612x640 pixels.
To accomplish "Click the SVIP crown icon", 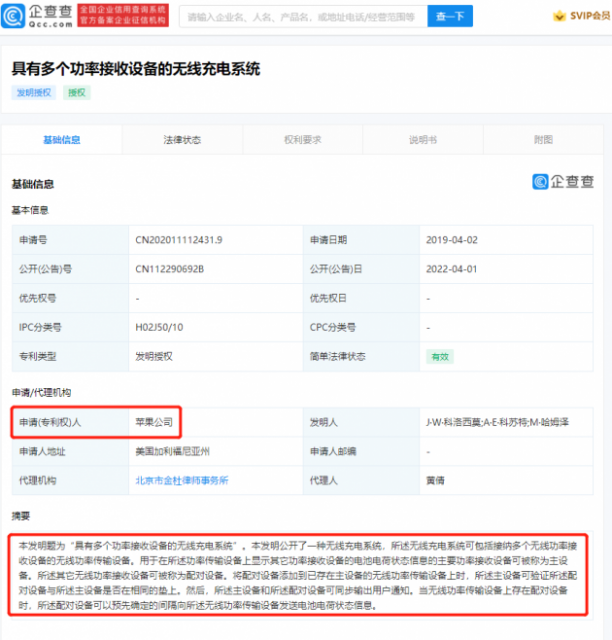I will [559, 16].
